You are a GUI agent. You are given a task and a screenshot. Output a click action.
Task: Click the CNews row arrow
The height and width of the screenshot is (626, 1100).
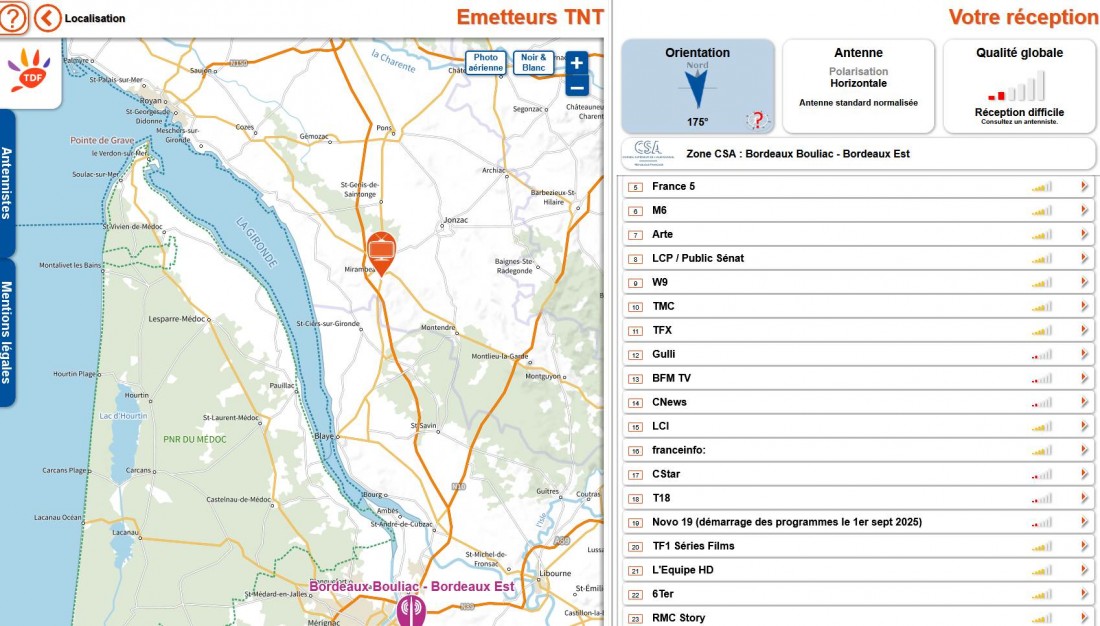coord(1084,402)
